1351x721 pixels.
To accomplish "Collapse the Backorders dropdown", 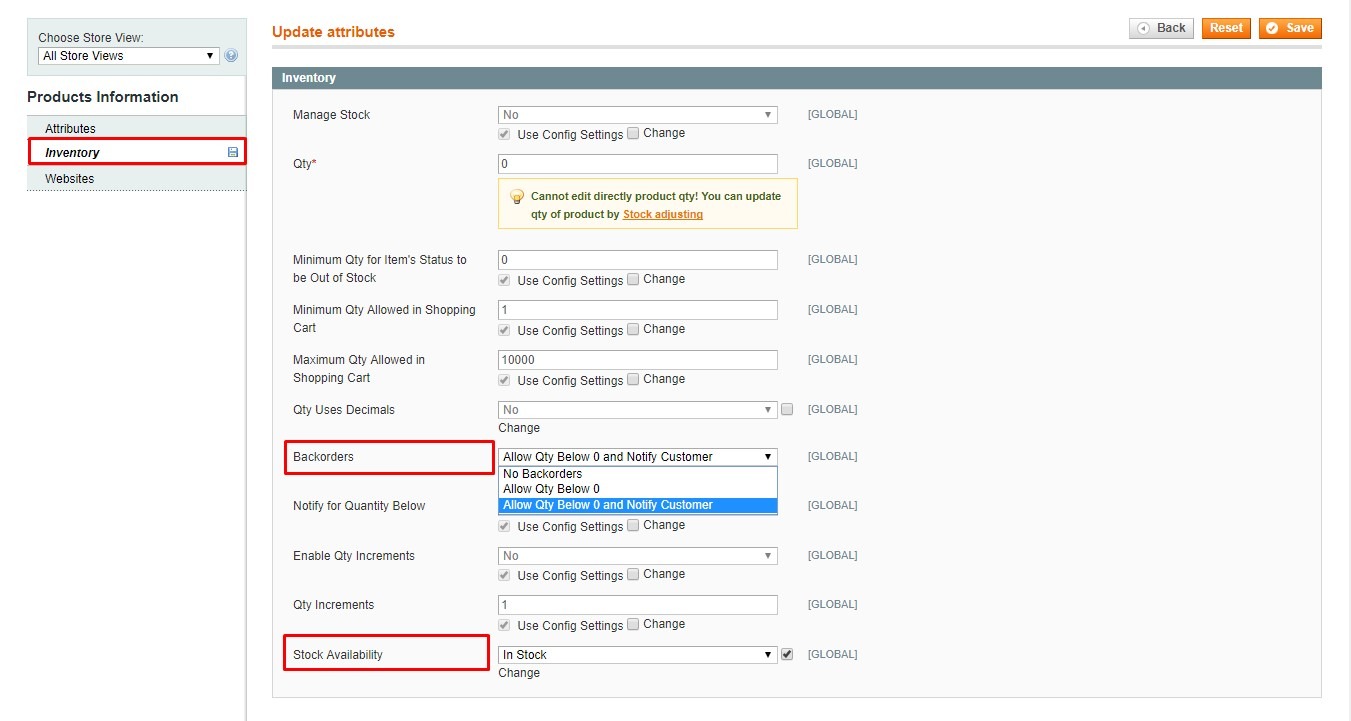I will click(x=638, y=457).
